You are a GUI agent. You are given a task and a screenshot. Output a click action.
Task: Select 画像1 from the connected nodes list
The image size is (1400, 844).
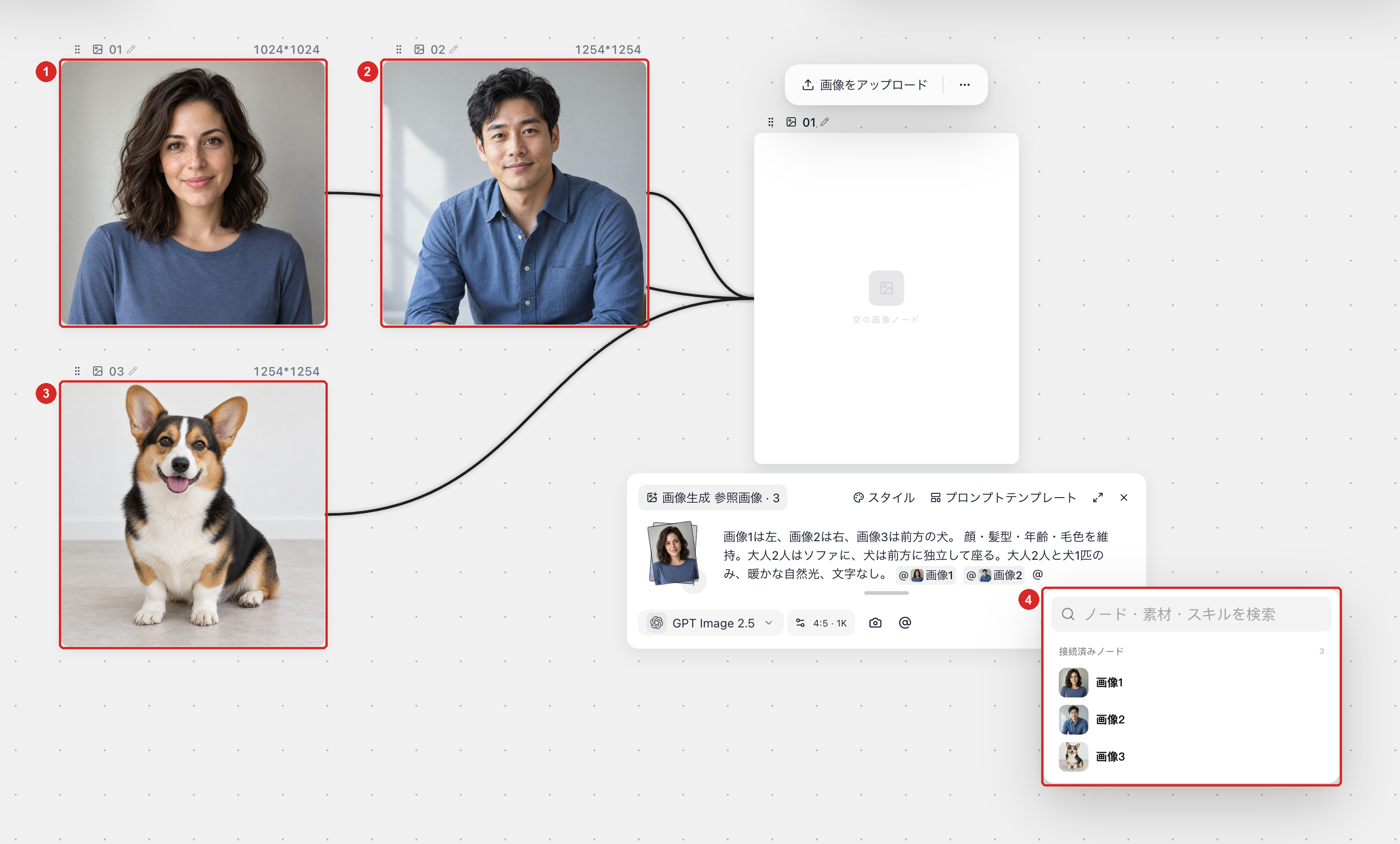(x=1191, y=683)
